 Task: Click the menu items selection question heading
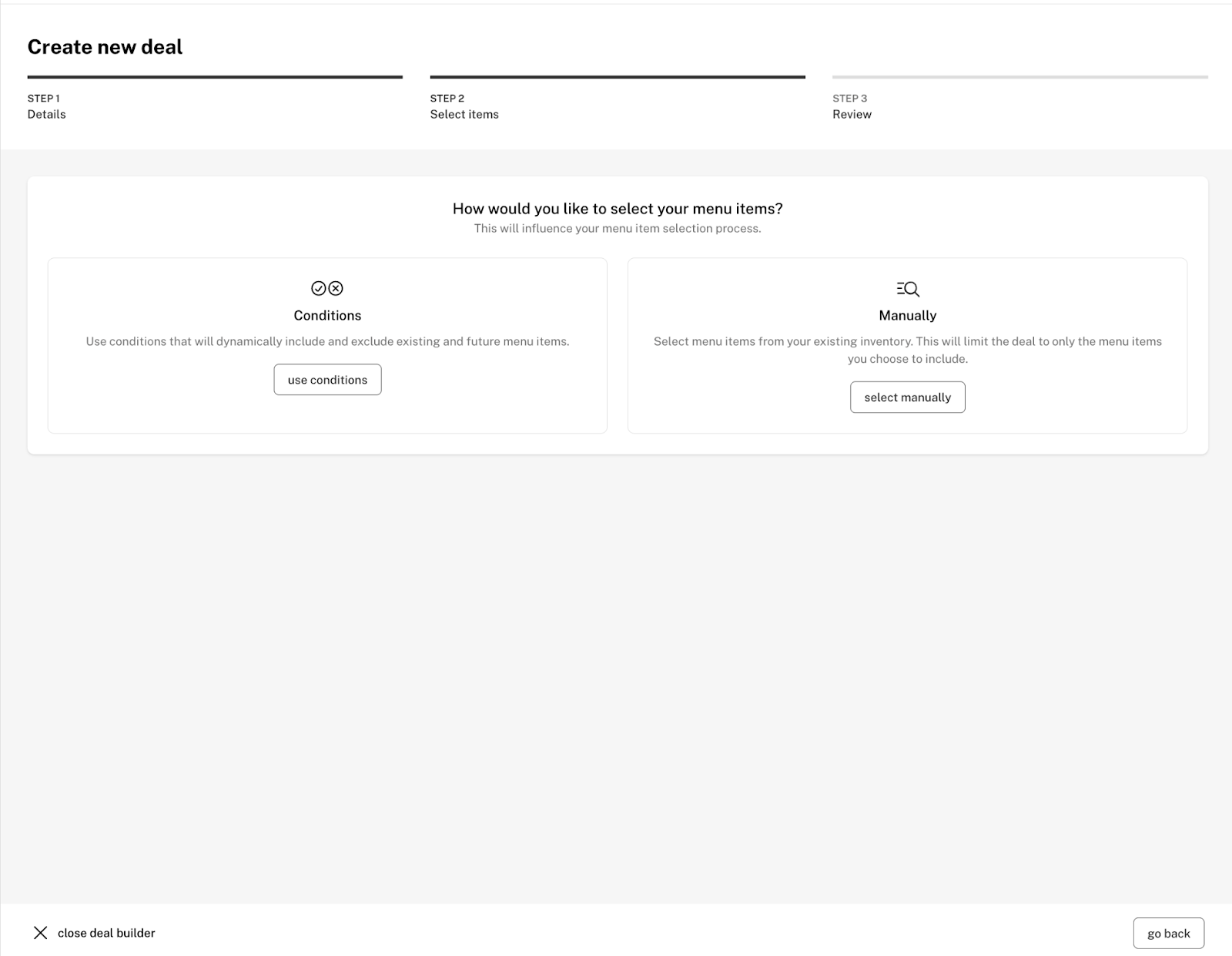click(x=618, y=209)
